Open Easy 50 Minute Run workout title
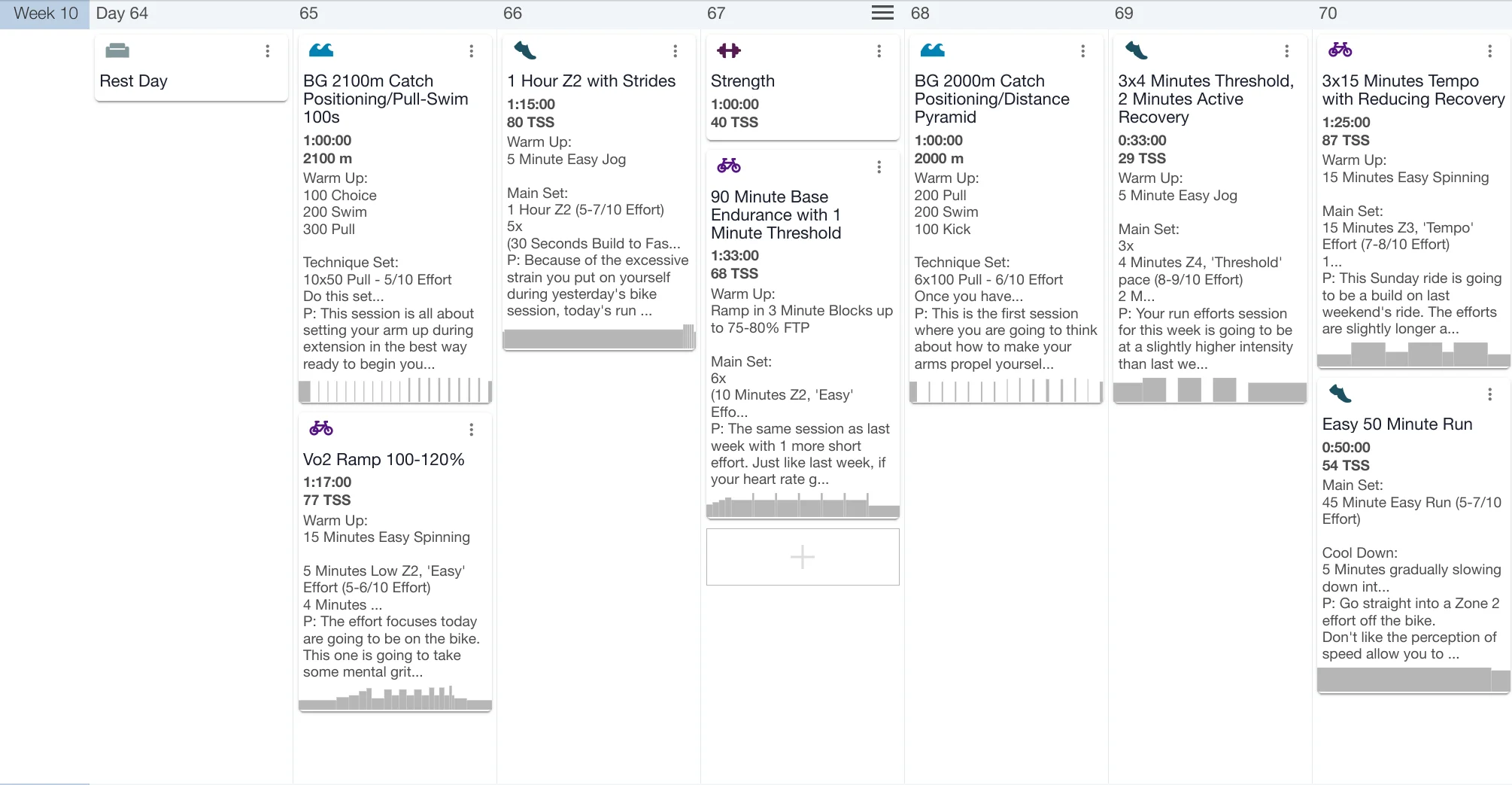 (1397, 424)
